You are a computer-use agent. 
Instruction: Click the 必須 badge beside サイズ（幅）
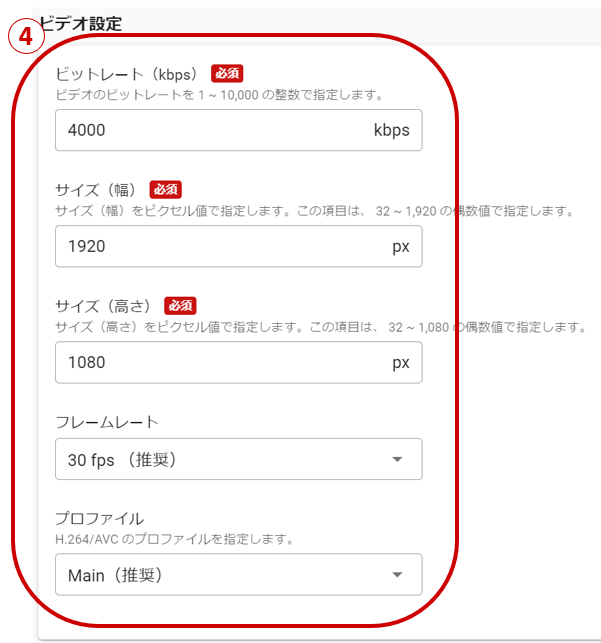tap(166, 189)
